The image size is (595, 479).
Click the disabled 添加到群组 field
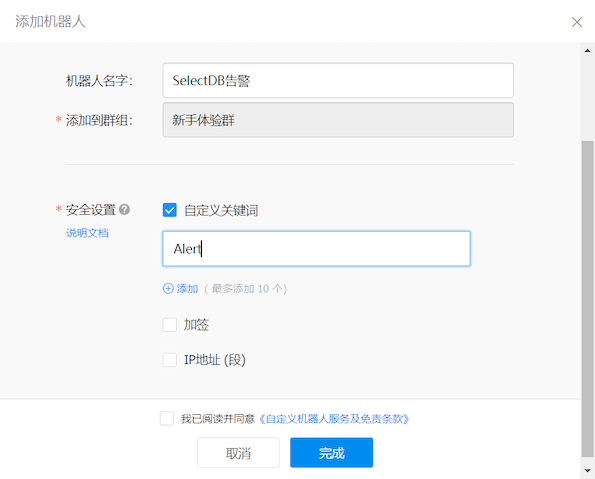pyautogui.click(x=338, y=120)
